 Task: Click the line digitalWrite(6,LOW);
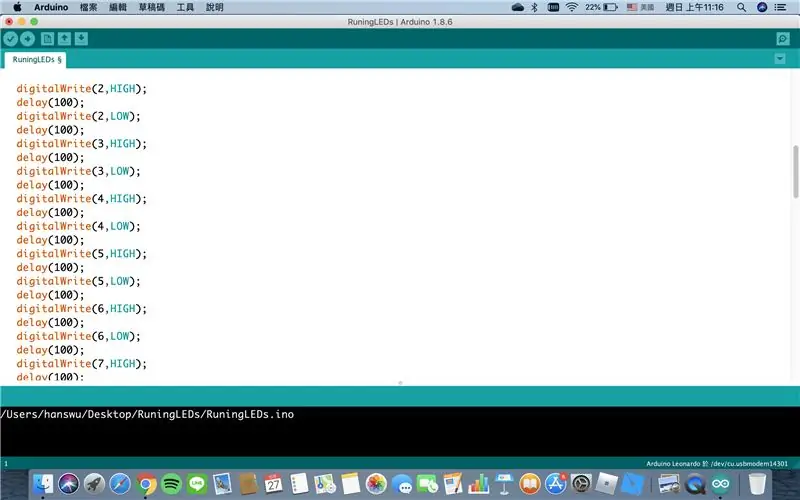(x=78, y=337)
